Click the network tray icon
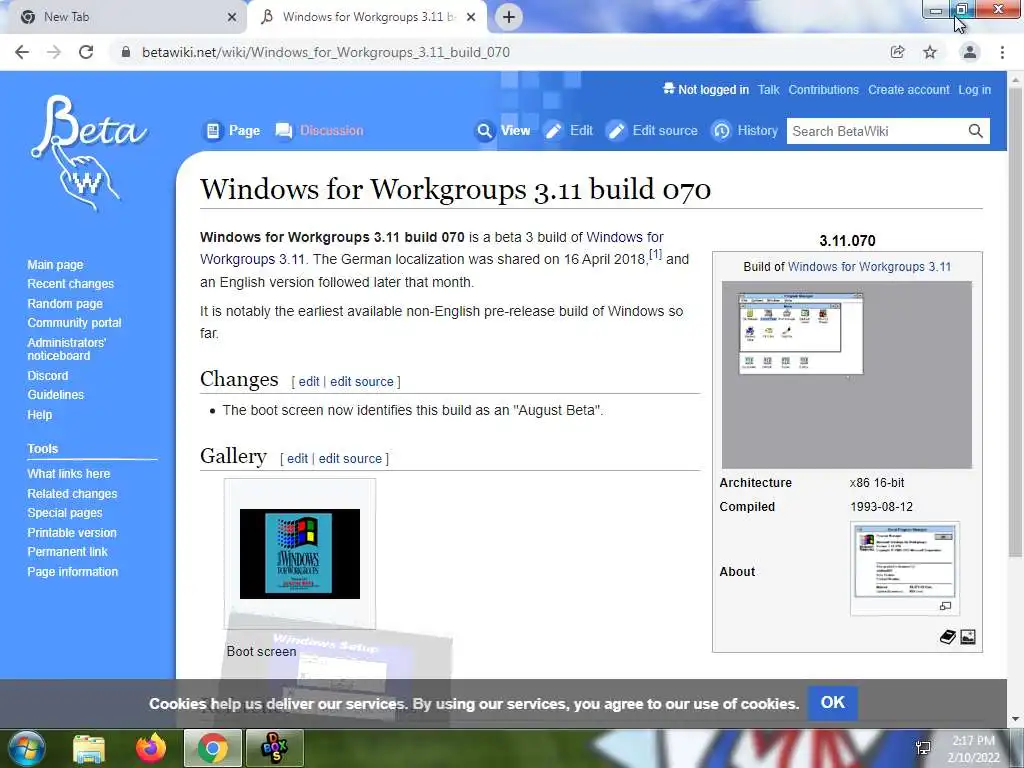The image size is (1024, 768). point(923,748)
